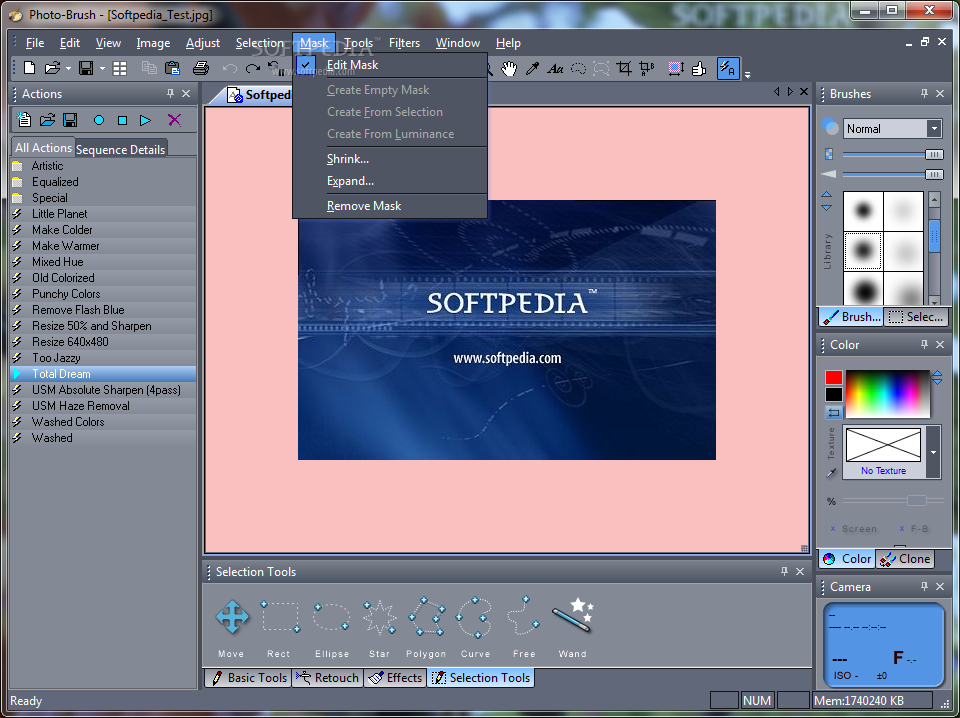Pick a color from the rainbow spectrum
960x718 pixels.
tap(888, 394)
